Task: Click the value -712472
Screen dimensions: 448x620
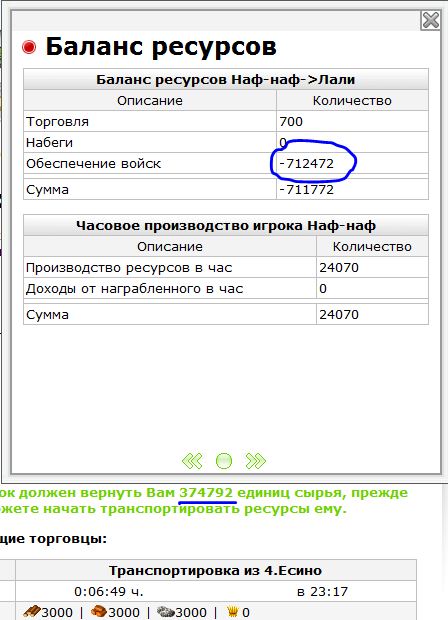Action: (x=307, y=163)
